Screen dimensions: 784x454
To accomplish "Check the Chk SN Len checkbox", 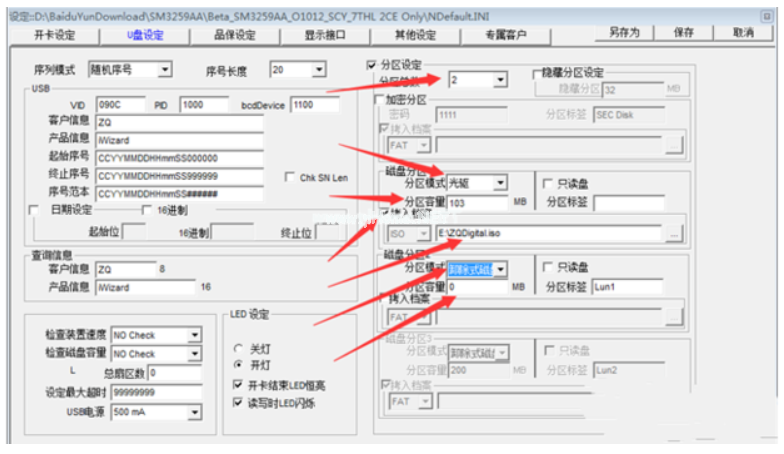I will click(290, 177).
